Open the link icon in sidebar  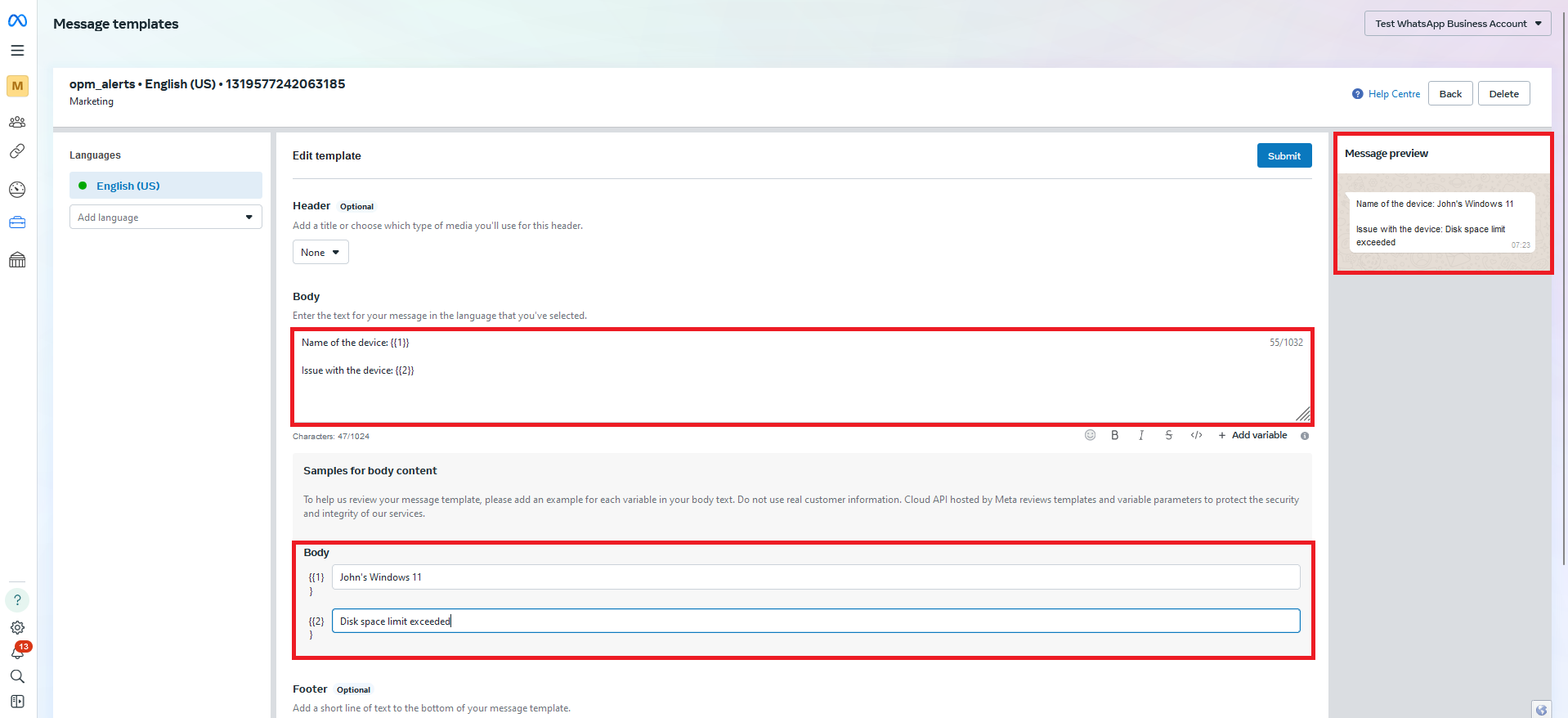pyautogui.click(x=17, y=151)
